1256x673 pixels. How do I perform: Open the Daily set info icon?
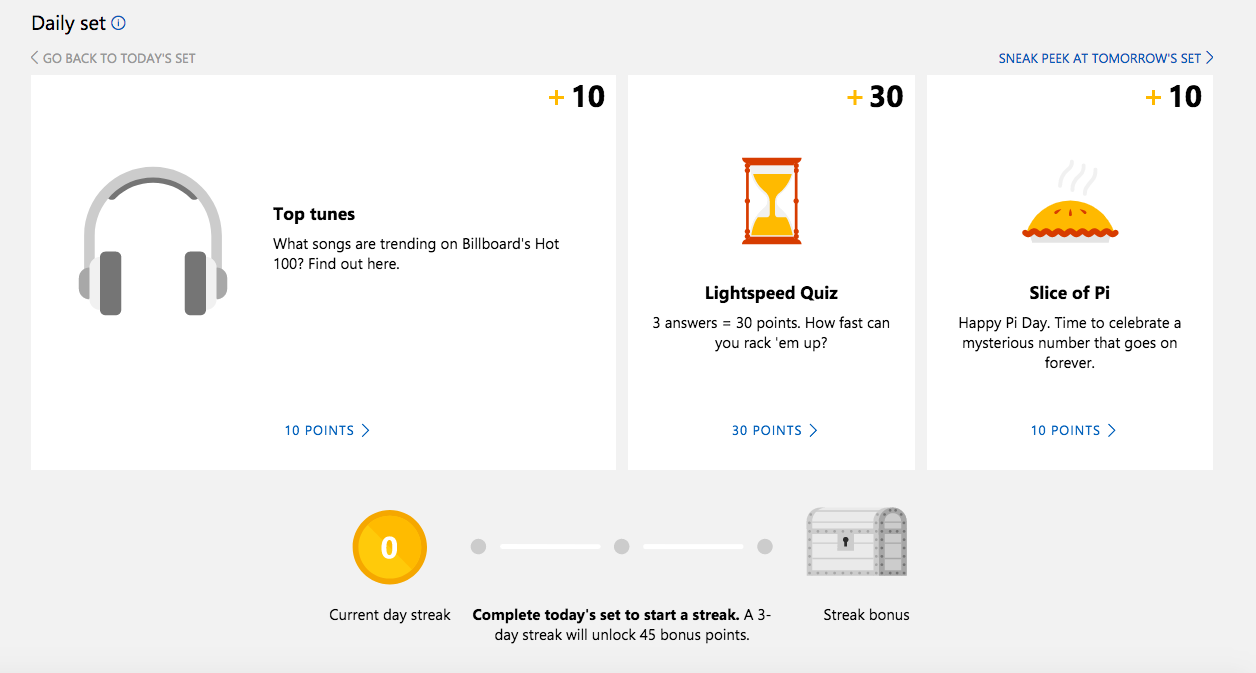(119, 22)
